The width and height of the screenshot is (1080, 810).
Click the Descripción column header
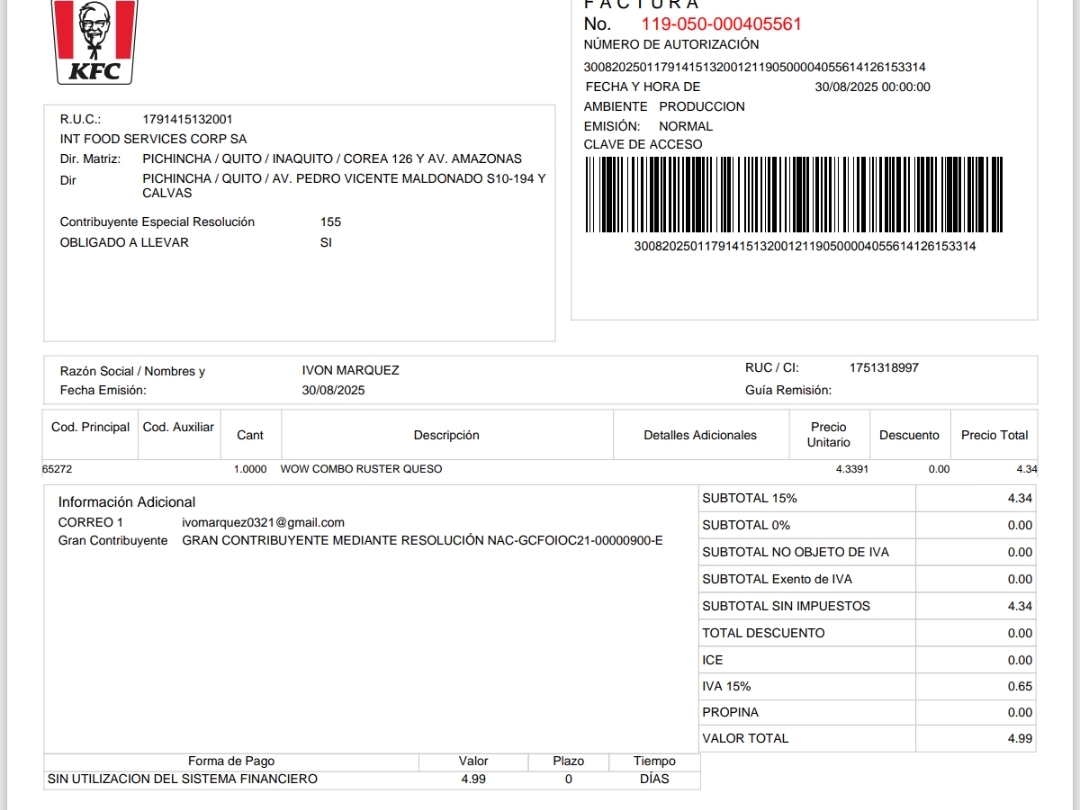(x=446, y=435)
